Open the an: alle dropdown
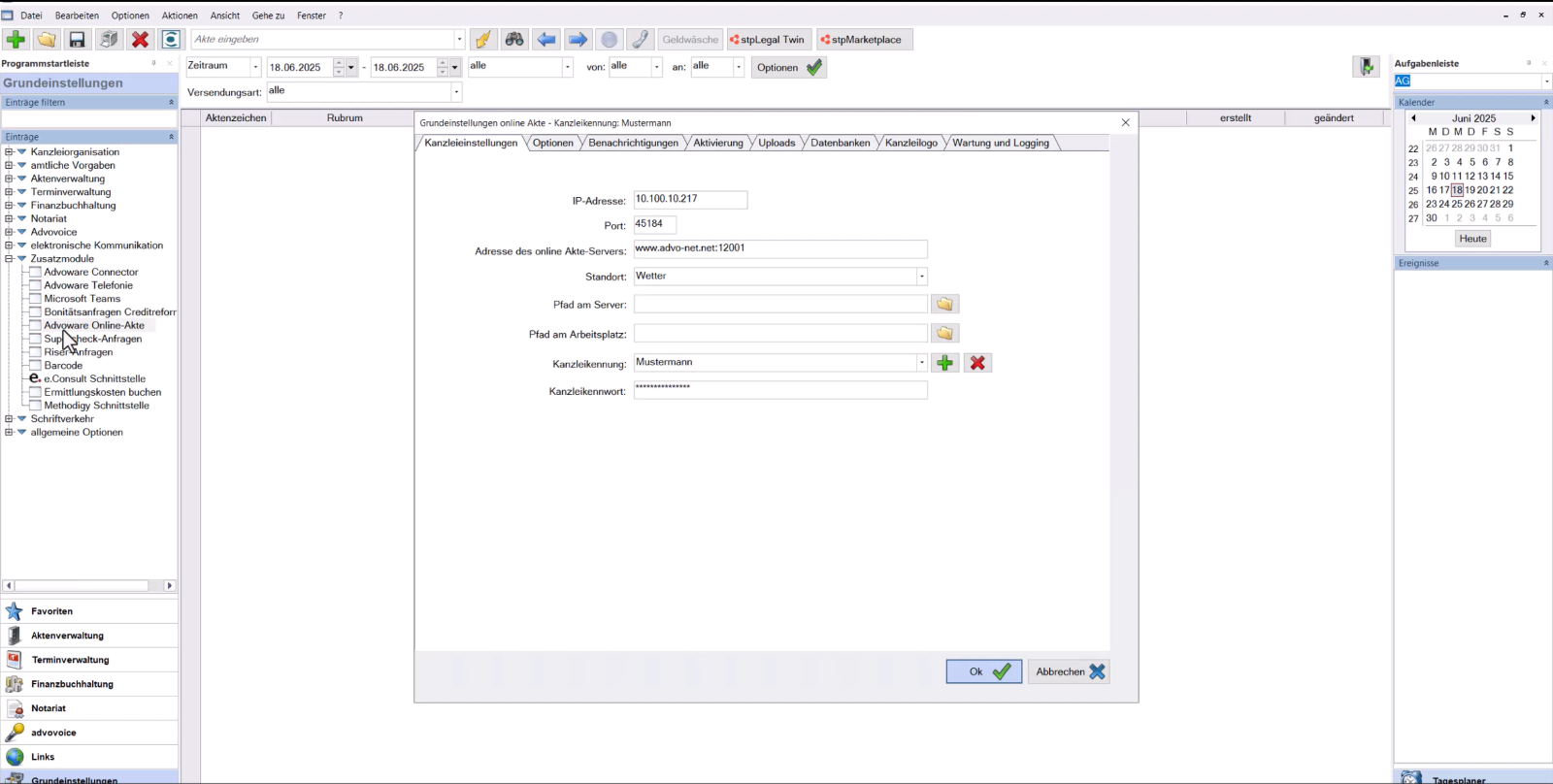The width and height of the screenshot is (1553, 784). tap(739, 67)
